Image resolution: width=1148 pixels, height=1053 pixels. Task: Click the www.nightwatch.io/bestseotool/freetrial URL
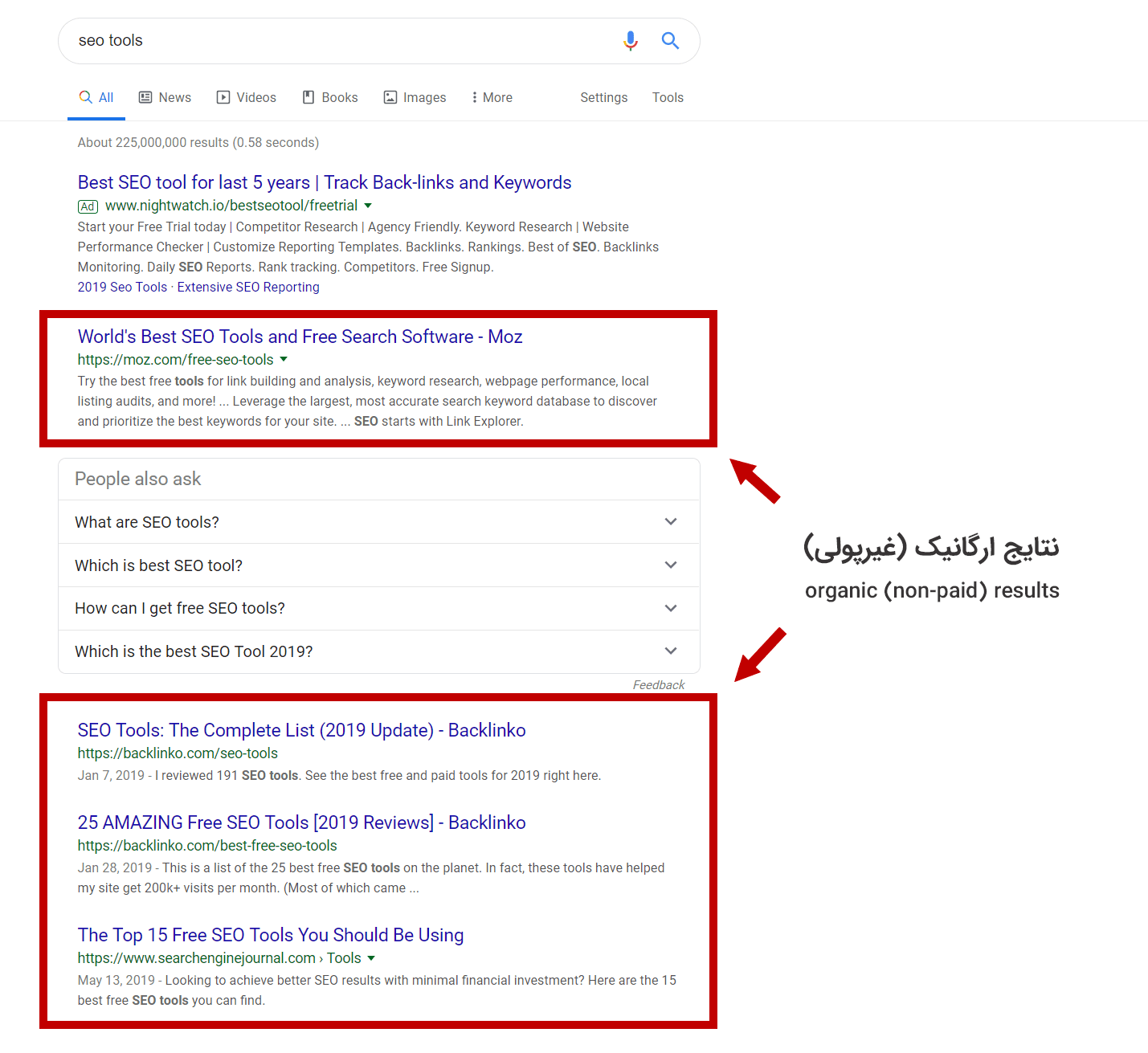click(231, 206)
